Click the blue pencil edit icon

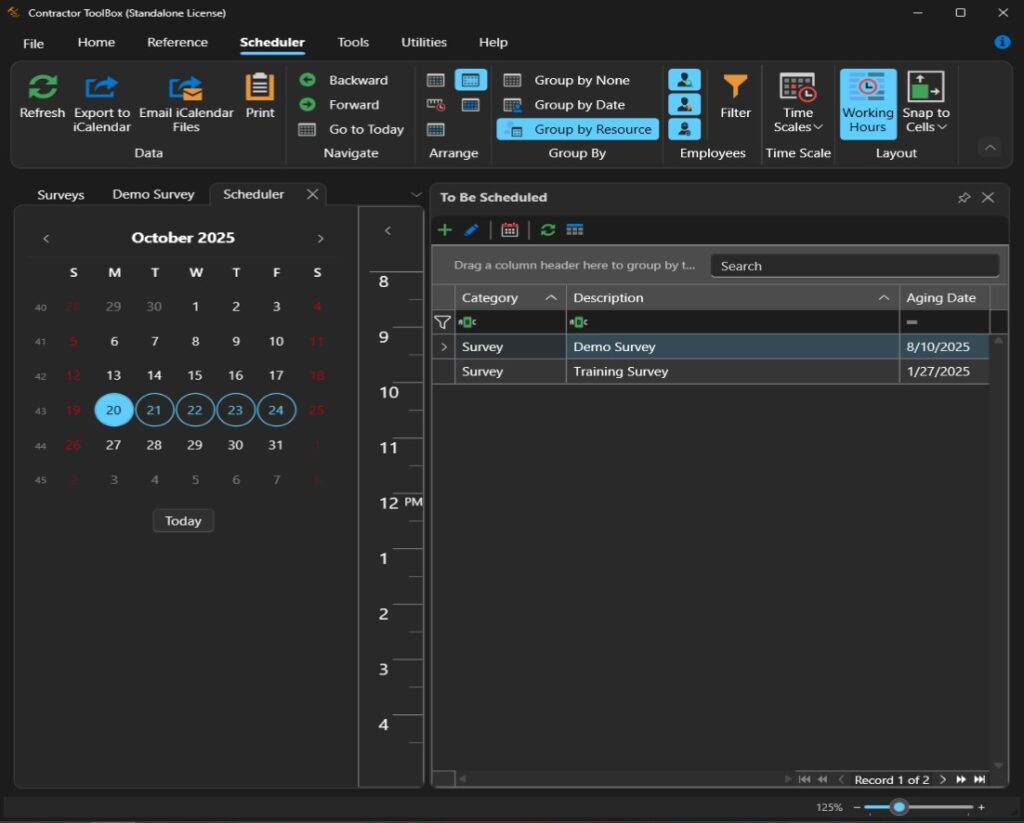471,230
